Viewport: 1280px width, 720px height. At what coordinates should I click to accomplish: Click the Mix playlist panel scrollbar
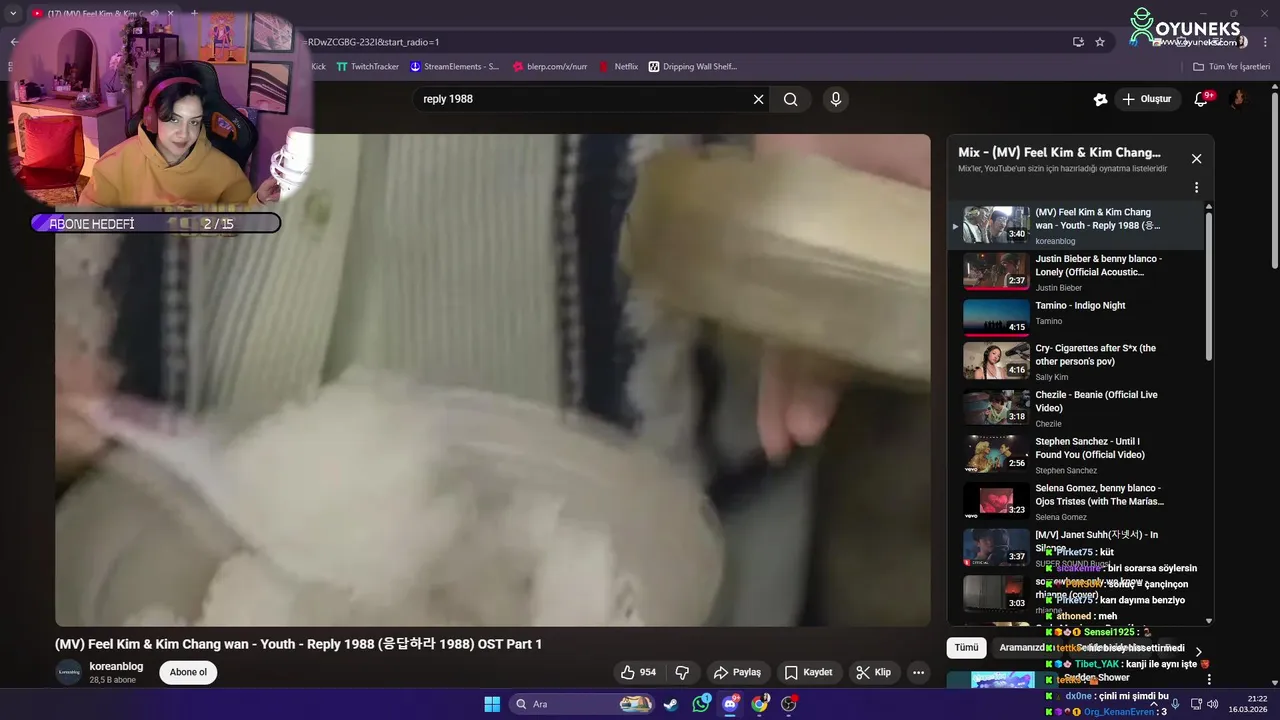[x=1208, y=285]
